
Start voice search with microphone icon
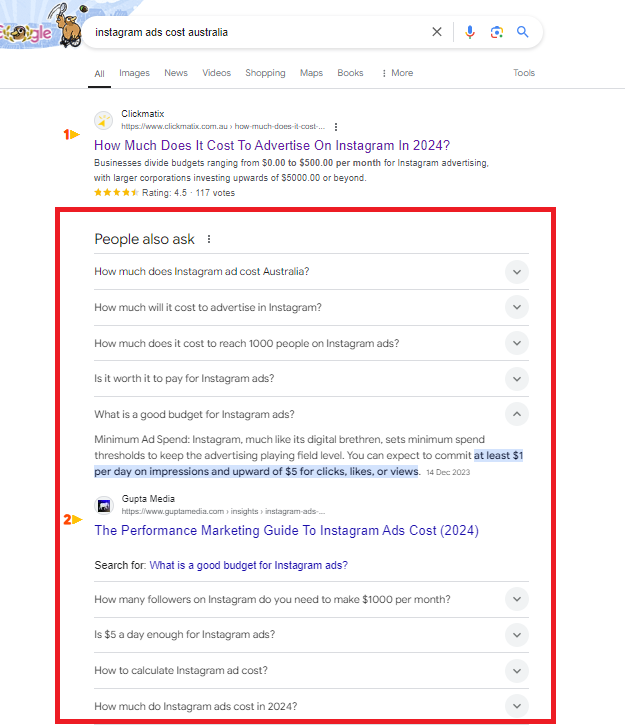[470, 32]
